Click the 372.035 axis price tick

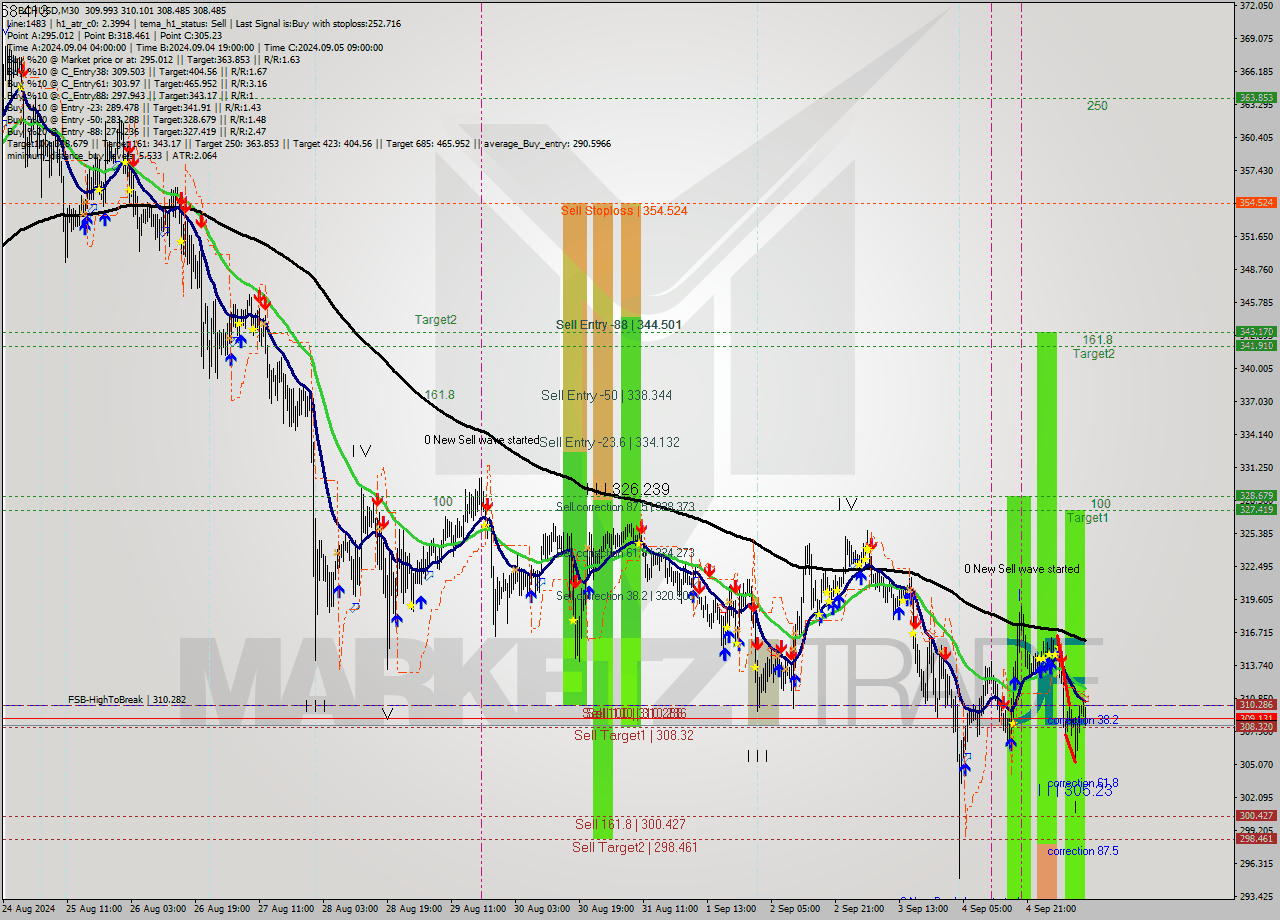coord(1256,6)
